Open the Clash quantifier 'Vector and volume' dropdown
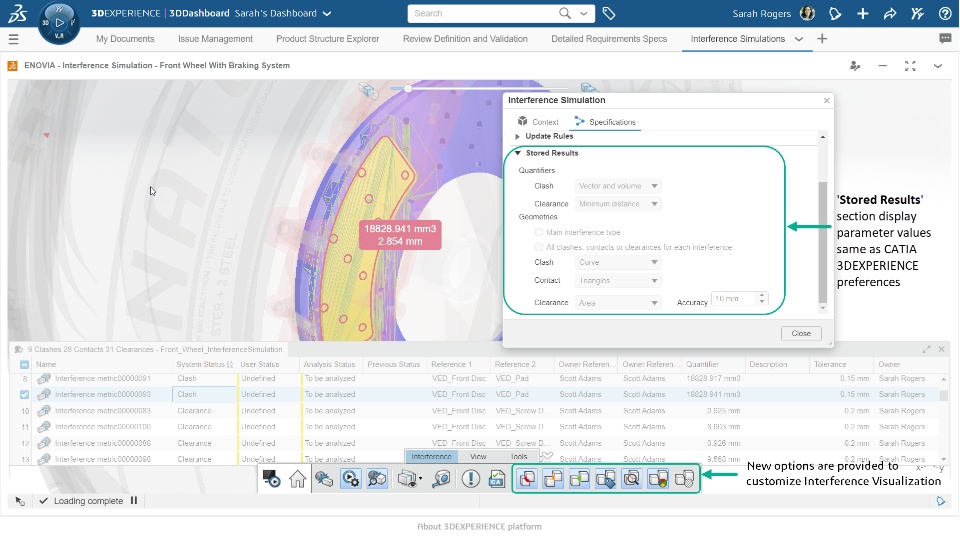Image resolution: width=960 pixels, height=538 pixels. [619, 186]
